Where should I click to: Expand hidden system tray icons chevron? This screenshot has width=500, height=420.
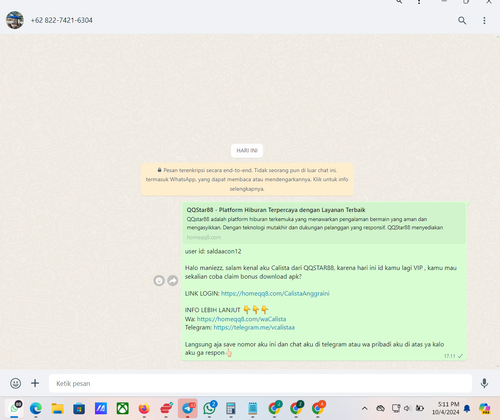[365, 408]
